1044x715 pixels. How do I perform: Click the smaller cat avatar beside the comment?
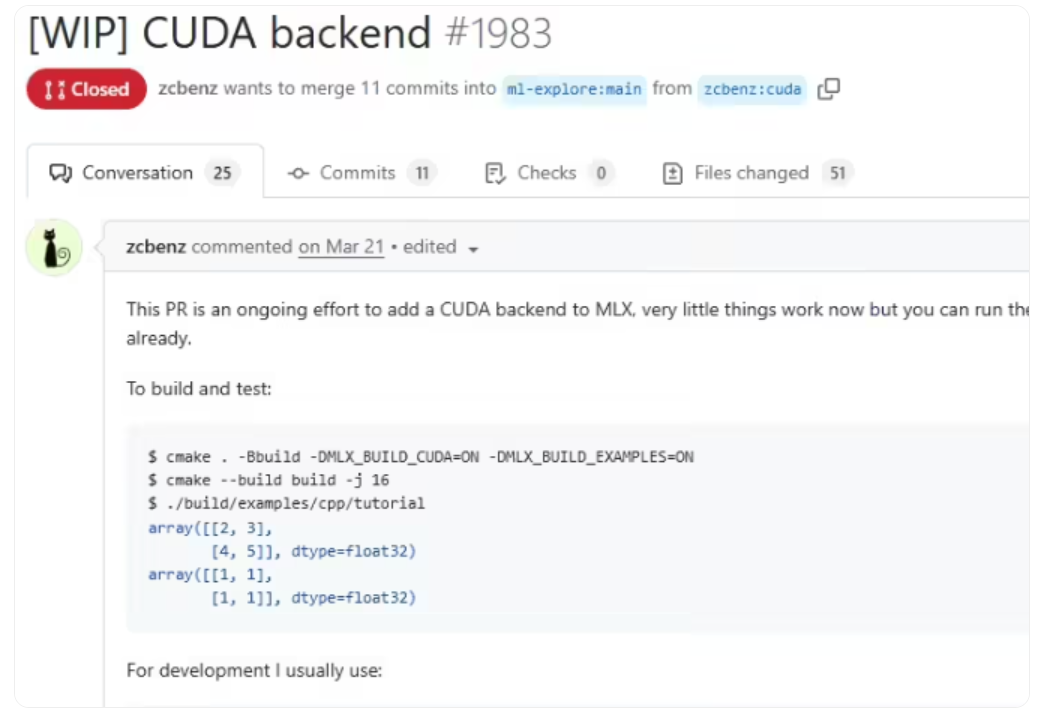[53, 245]
